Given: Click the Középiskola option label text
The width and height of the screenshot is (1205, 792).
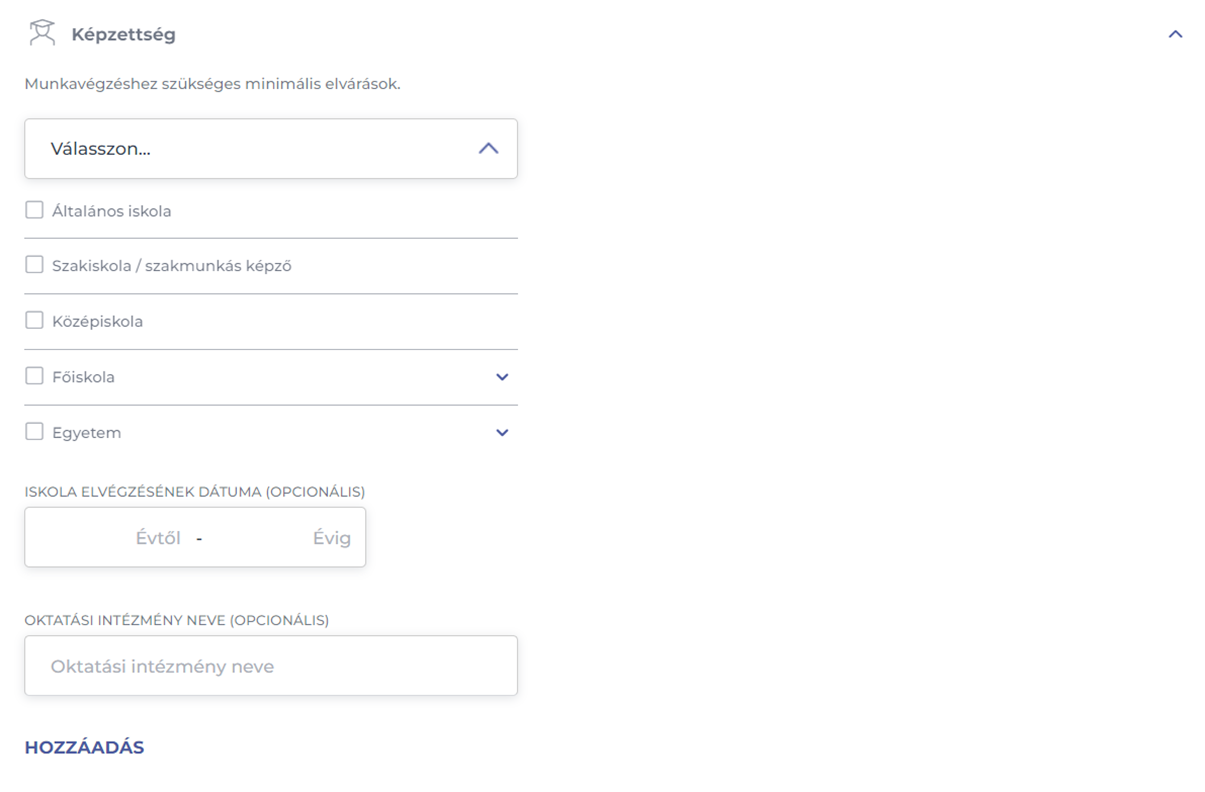Looking at the screenshot, I should tap(98, 322).
